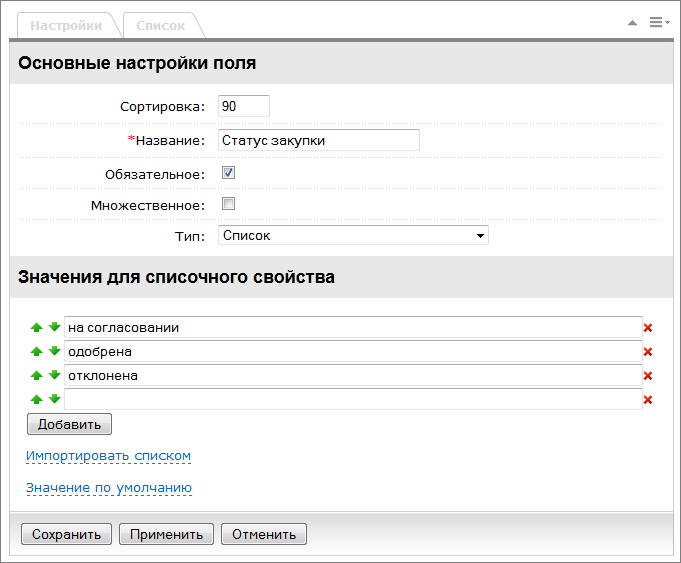Delete the empty last list row
681x563 pixels.
(648, 400)
